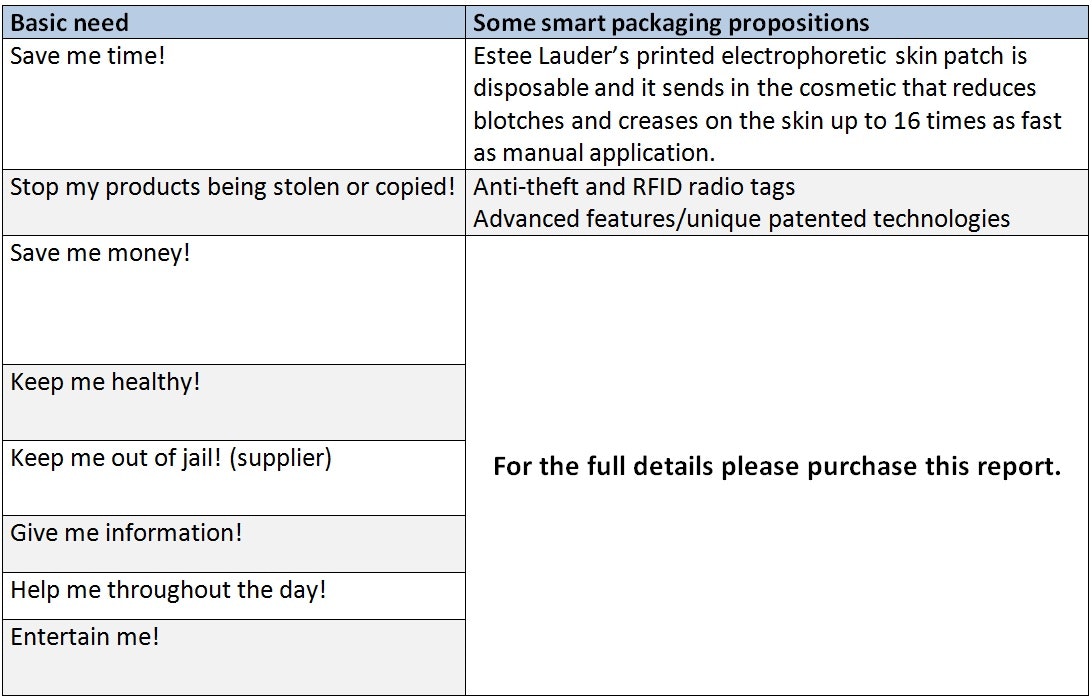Click "Anti-theft and RFID radio tags" text
The height and width of the screenshot is (700, 1092).
[634, 187]
